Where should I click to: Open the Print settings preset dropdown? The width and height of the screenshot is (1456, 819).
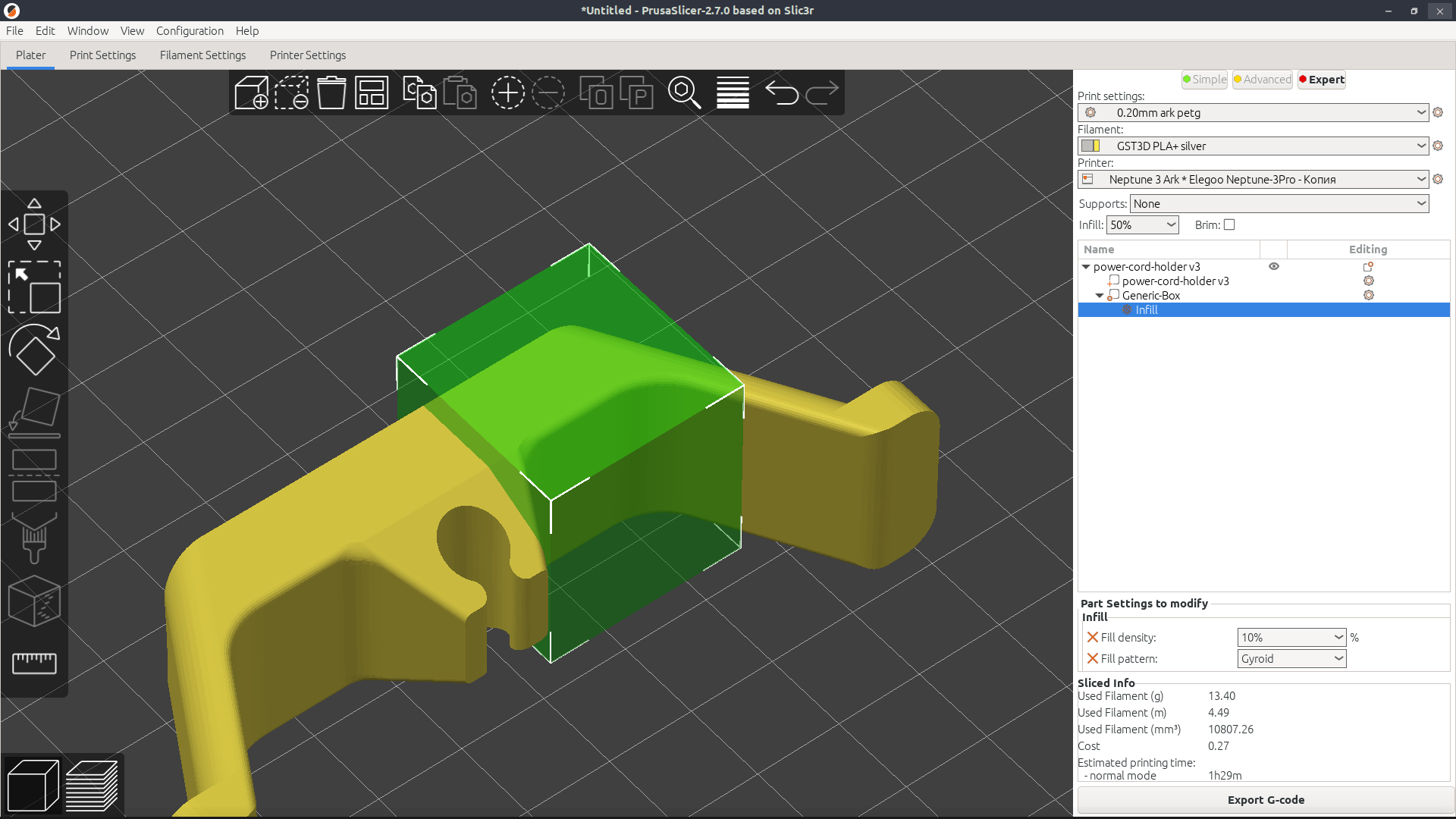point(1253,112)
